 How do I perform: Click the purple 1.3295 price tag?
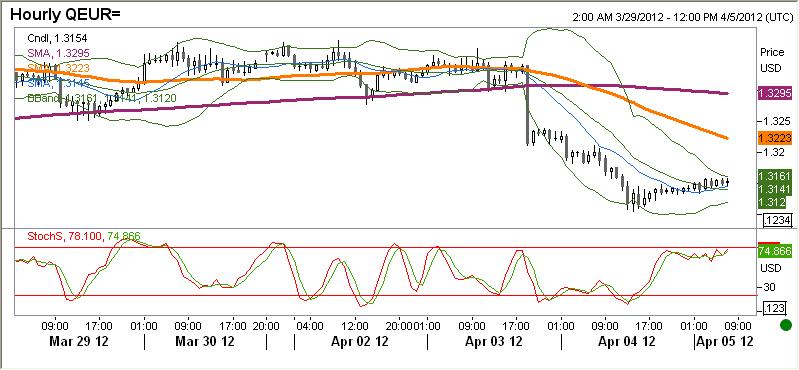[775, 93]
